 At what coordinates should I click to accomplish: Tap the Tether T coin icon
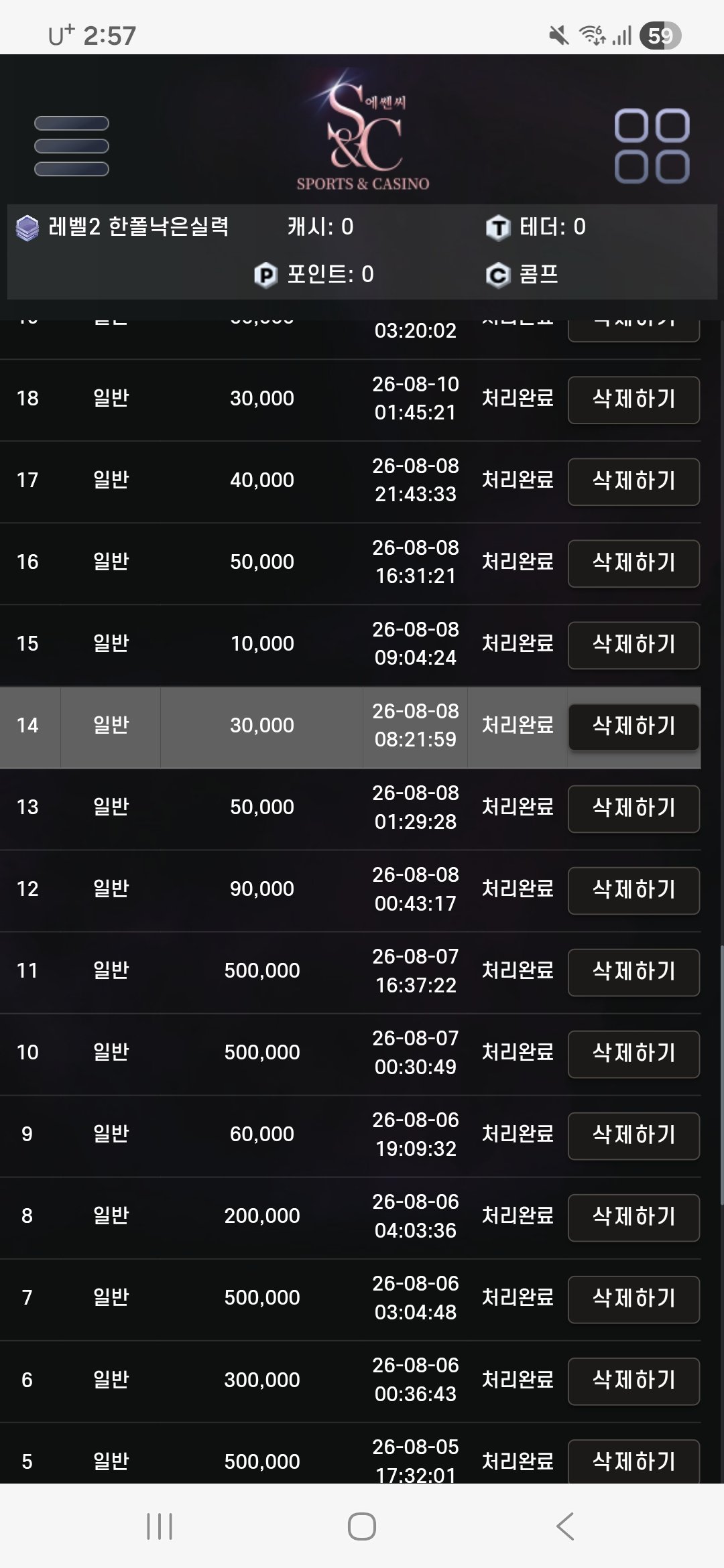coord(497,228)
